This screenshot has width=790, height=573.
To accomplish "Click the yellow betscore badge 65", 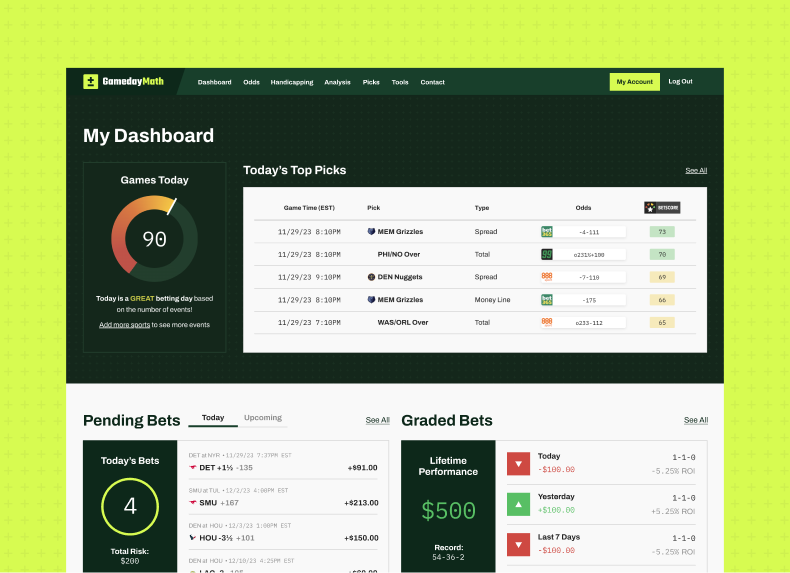I will click(x=662, y=323).
